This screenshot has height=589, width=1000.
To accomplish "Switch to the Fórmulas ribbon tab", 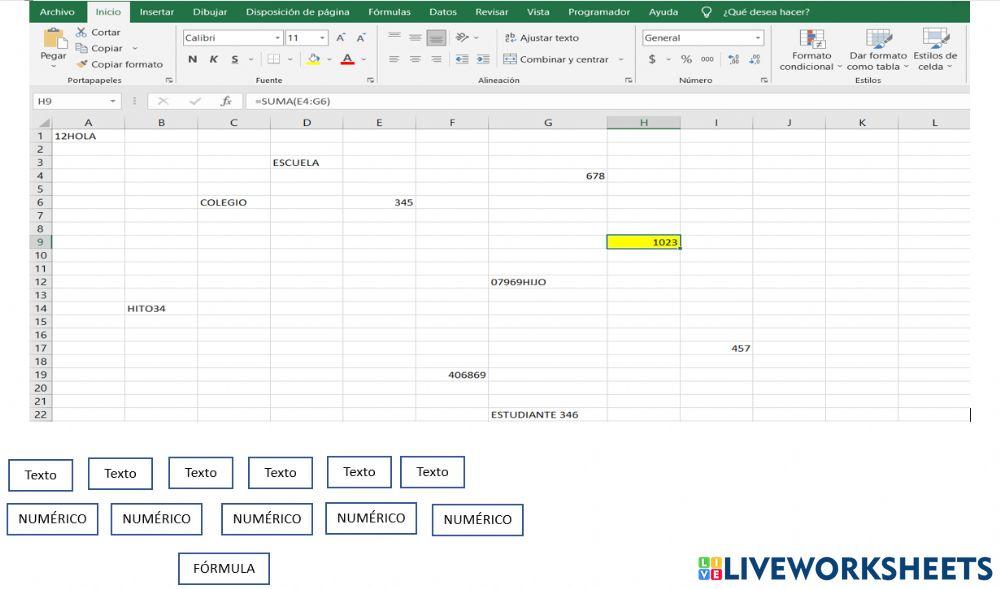I will 389,11.
